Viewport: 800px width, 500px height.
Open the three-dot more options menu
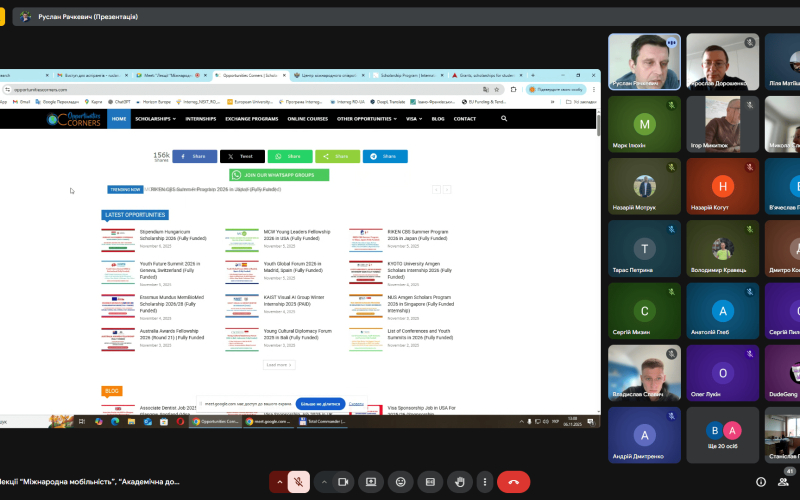482,481
